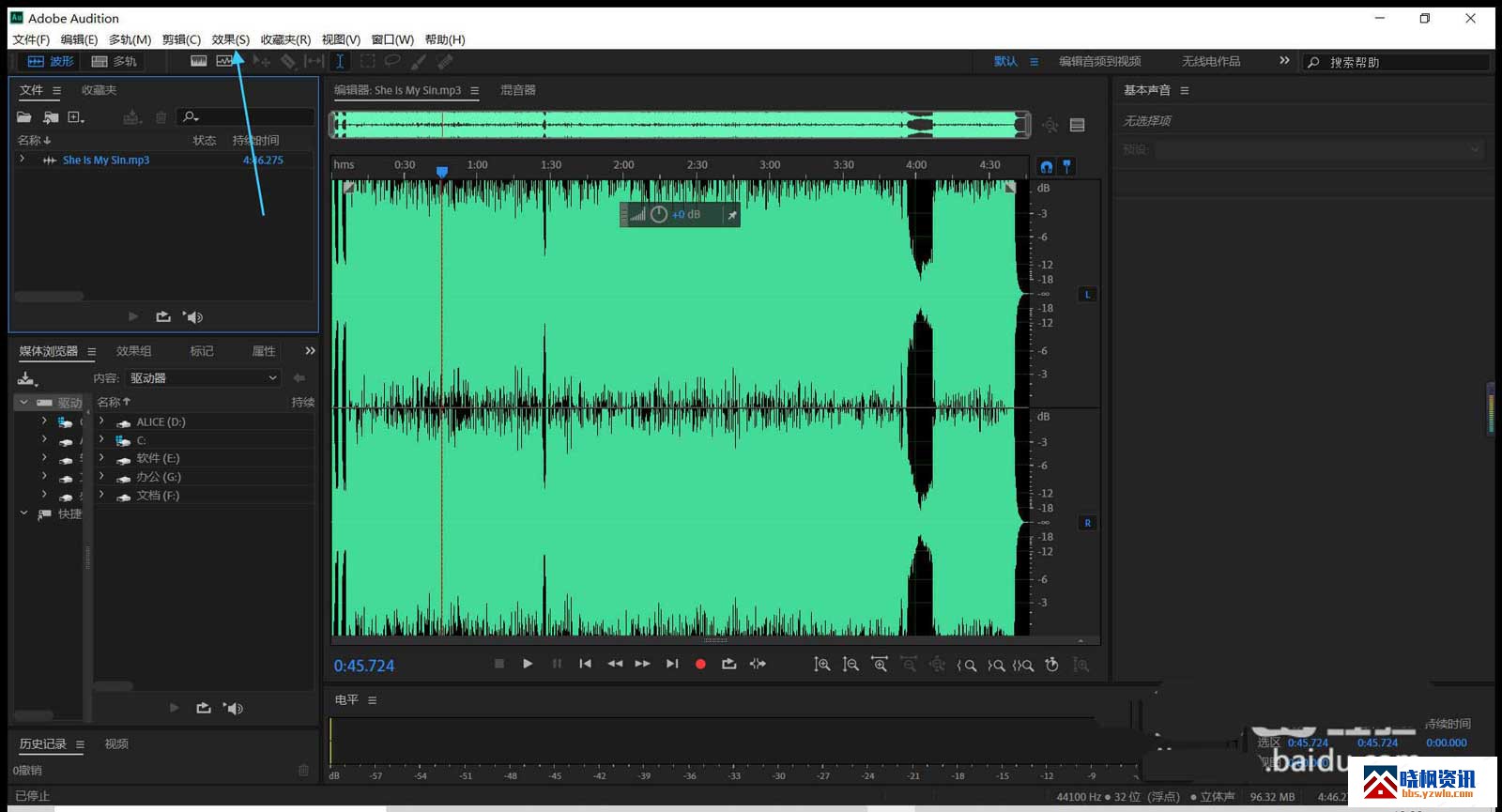
Task: Switch to 属性 tab
Action: [x=264, y=351]
